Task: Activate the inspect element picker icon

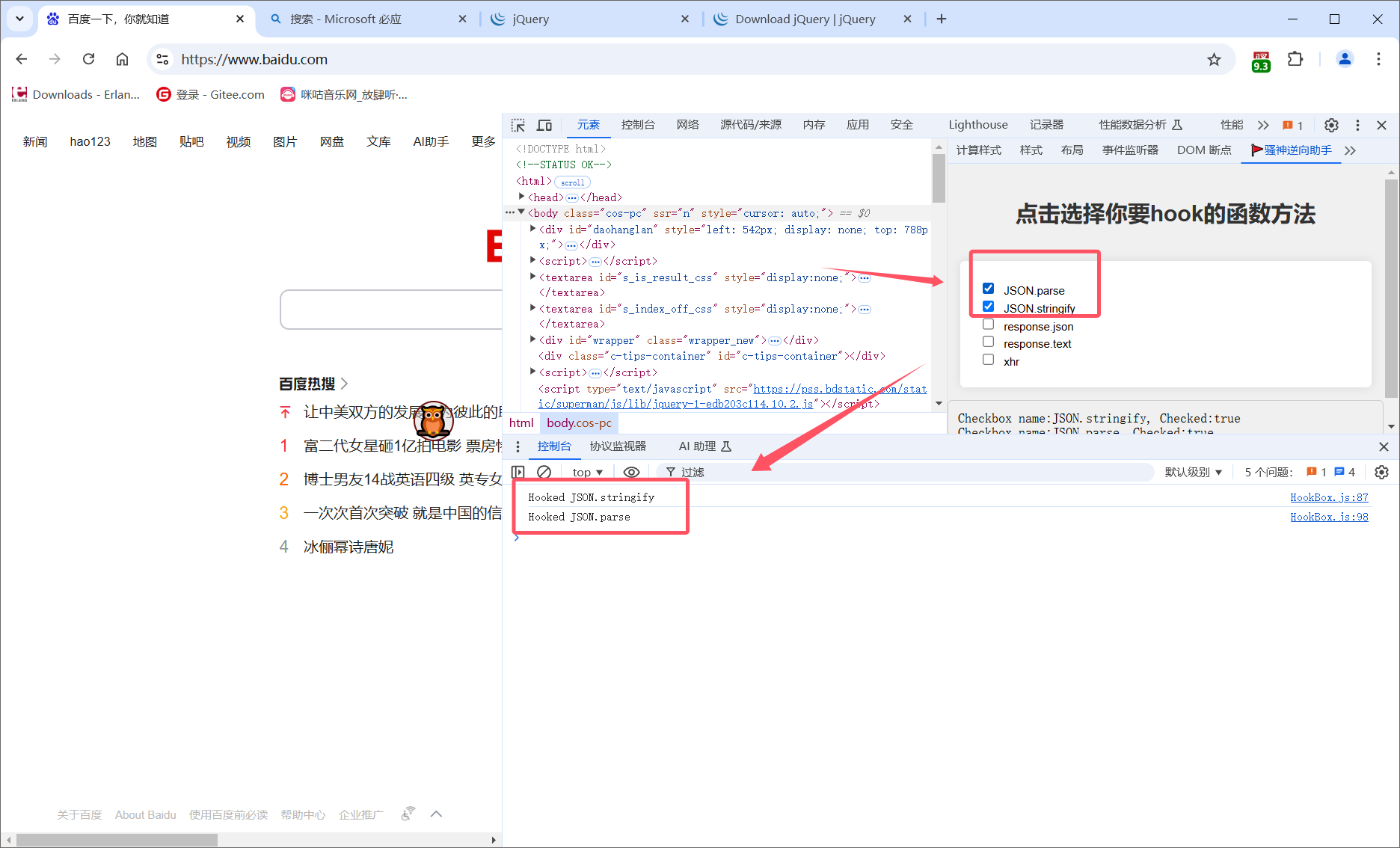Action: pyautogui.click(x=518, y=125)
